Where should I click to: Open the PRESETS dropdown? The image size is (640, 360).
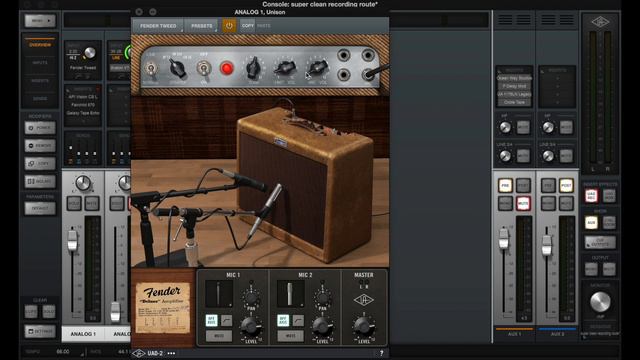(202, 26)
